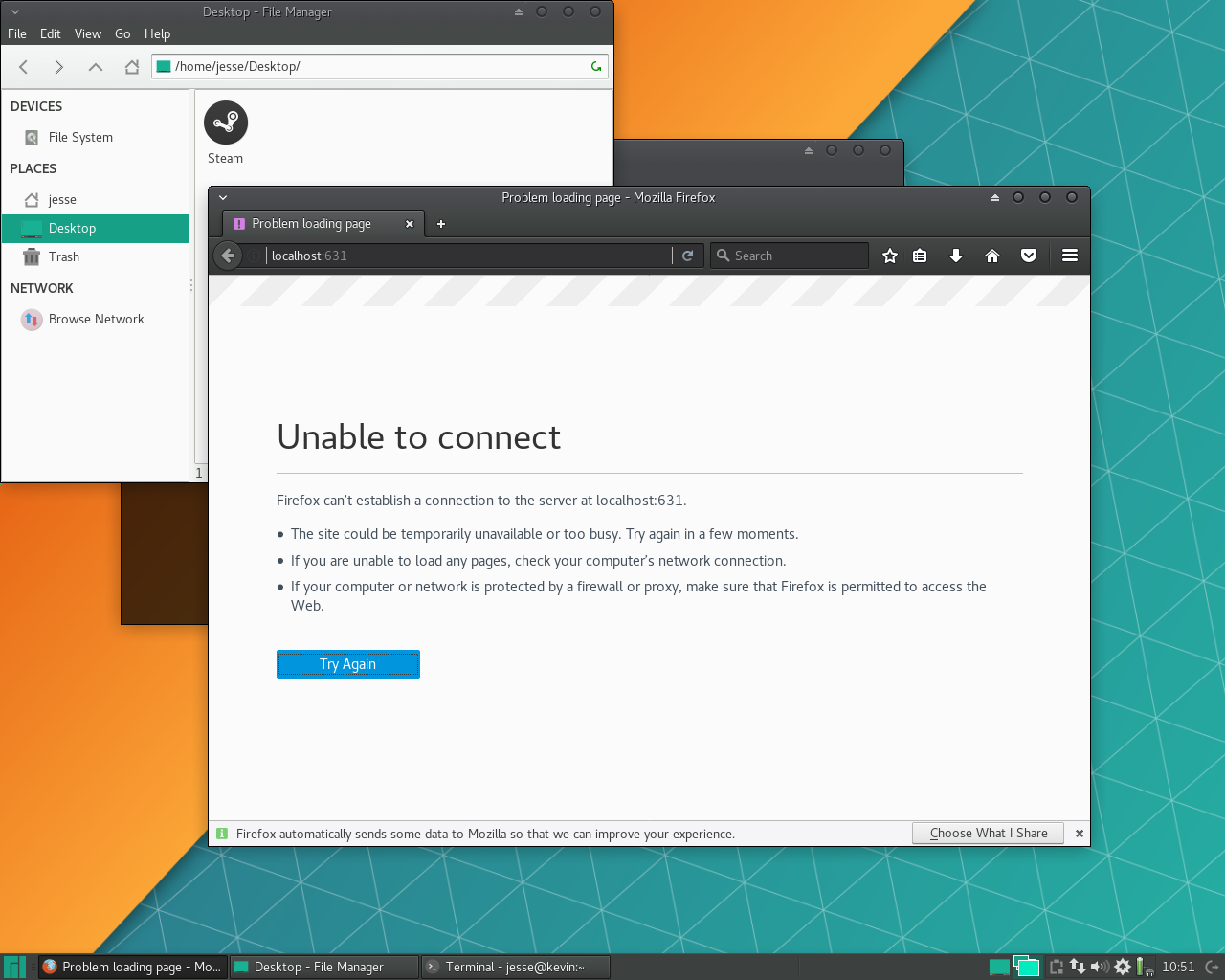Viewport: 1225px width, 980px height.
Task: Click the Firefox Search field
Action: (x=790, y=256)
